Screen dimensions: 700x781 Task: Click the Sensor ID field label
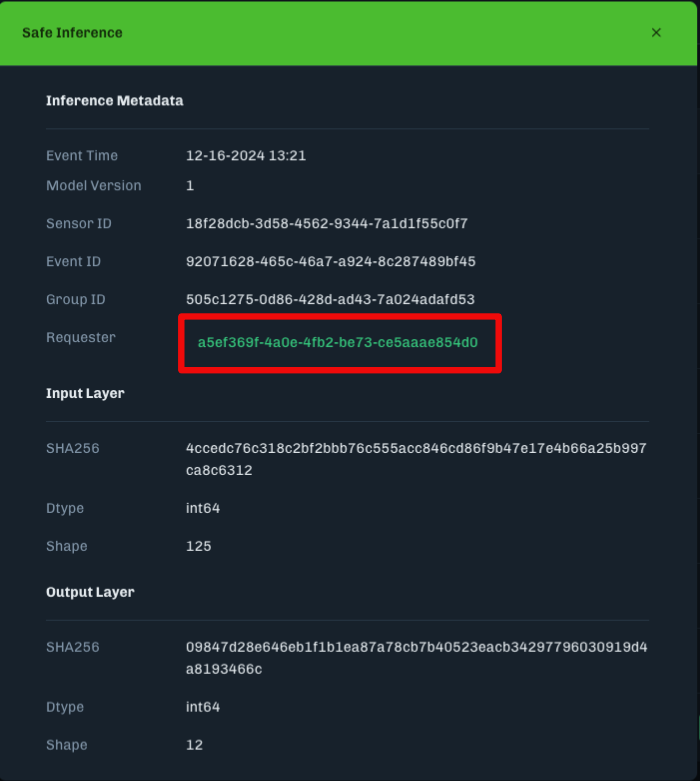(x=79, y=224)
